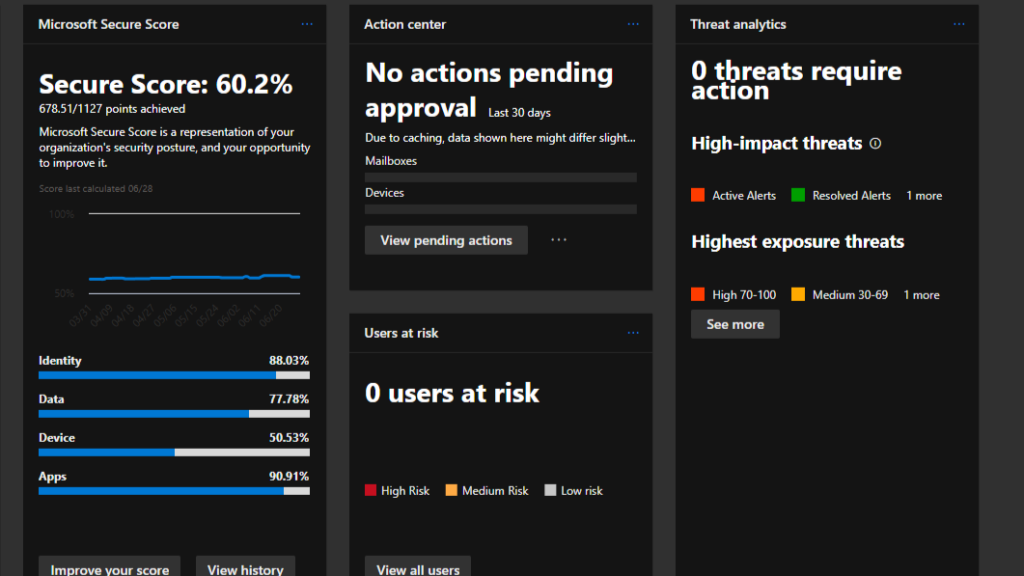Viewport: 1024px width, 576px height.
Task: Click the Secure Score trend line chart
Action: pos(195,278)
